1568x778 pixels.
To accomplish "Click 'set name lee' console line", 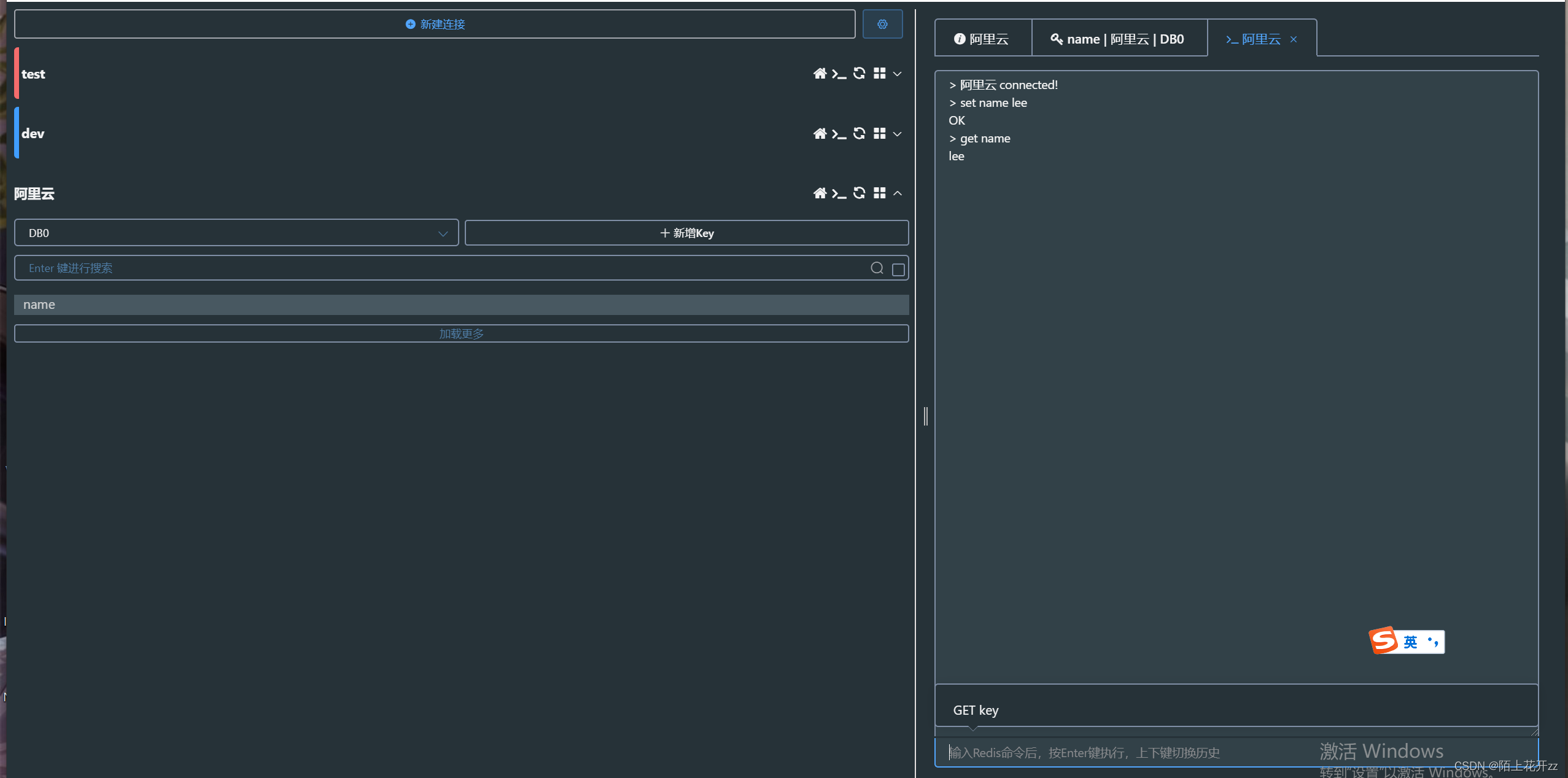I will [x=988, y=103].
